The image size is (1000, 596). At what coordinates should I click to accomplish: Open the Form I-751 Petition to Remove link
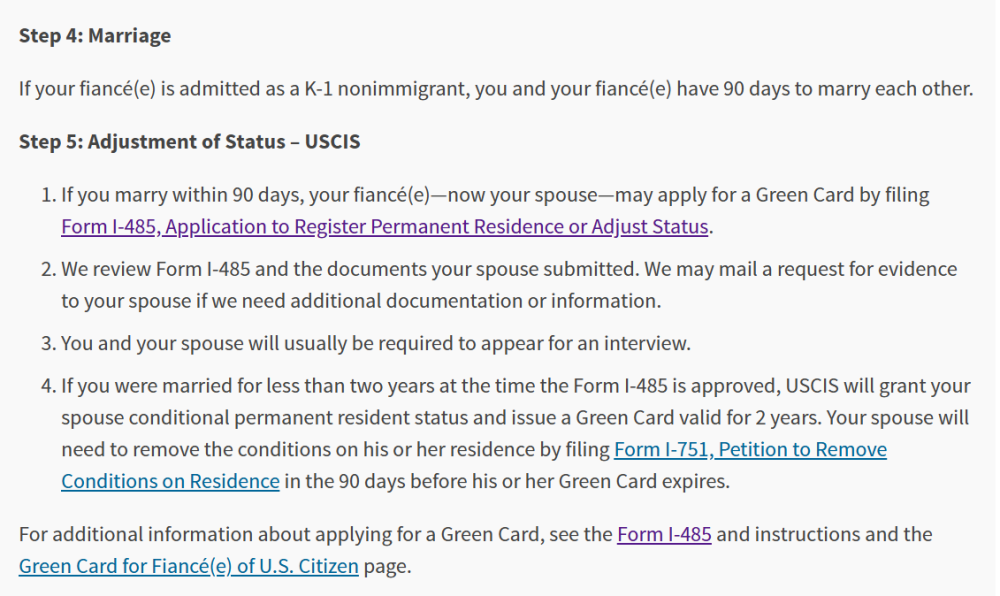coord(750,450)
